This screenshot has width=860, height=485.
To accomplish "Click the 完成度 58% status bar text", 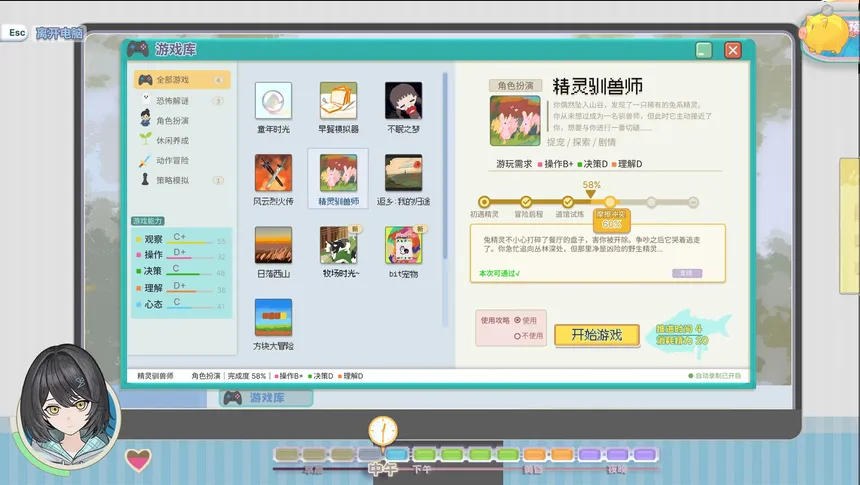I will pos(247,376).
